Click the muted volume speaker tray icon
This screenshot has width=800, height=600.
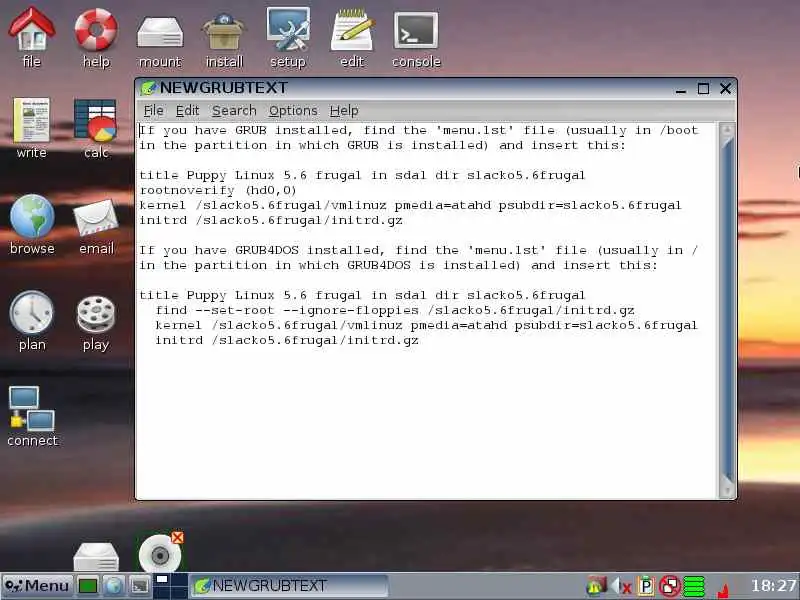coord(621,586)
